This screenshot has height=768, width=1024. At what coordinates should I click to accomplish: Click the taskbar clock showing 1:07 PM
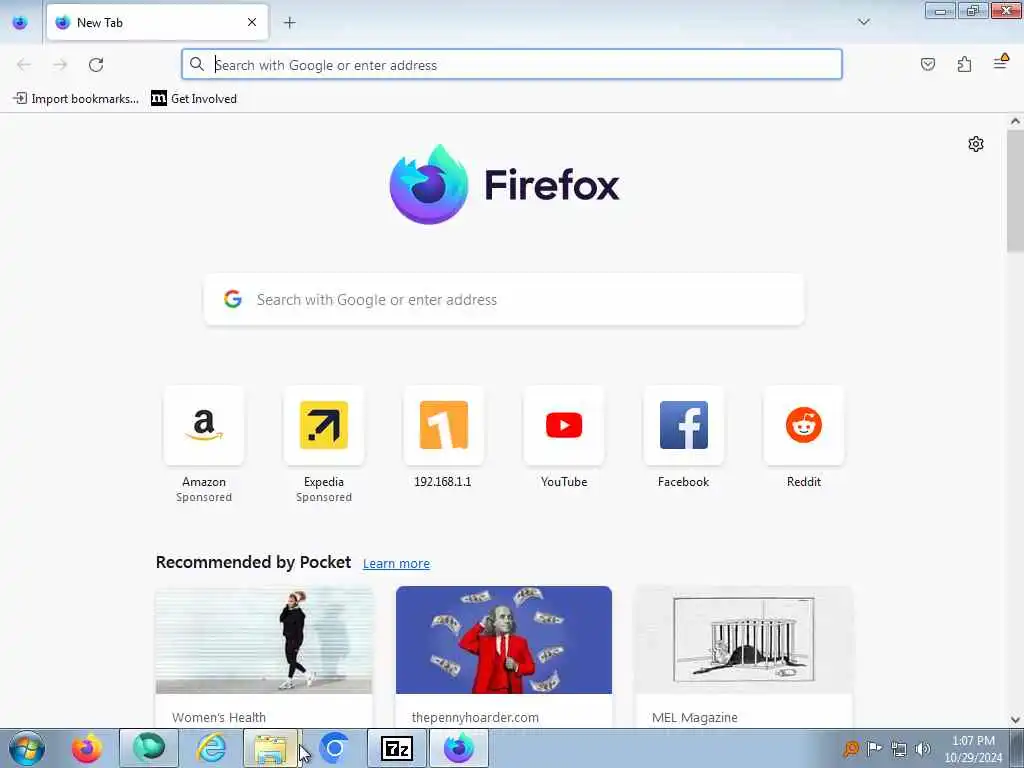(x=973, y=749)
